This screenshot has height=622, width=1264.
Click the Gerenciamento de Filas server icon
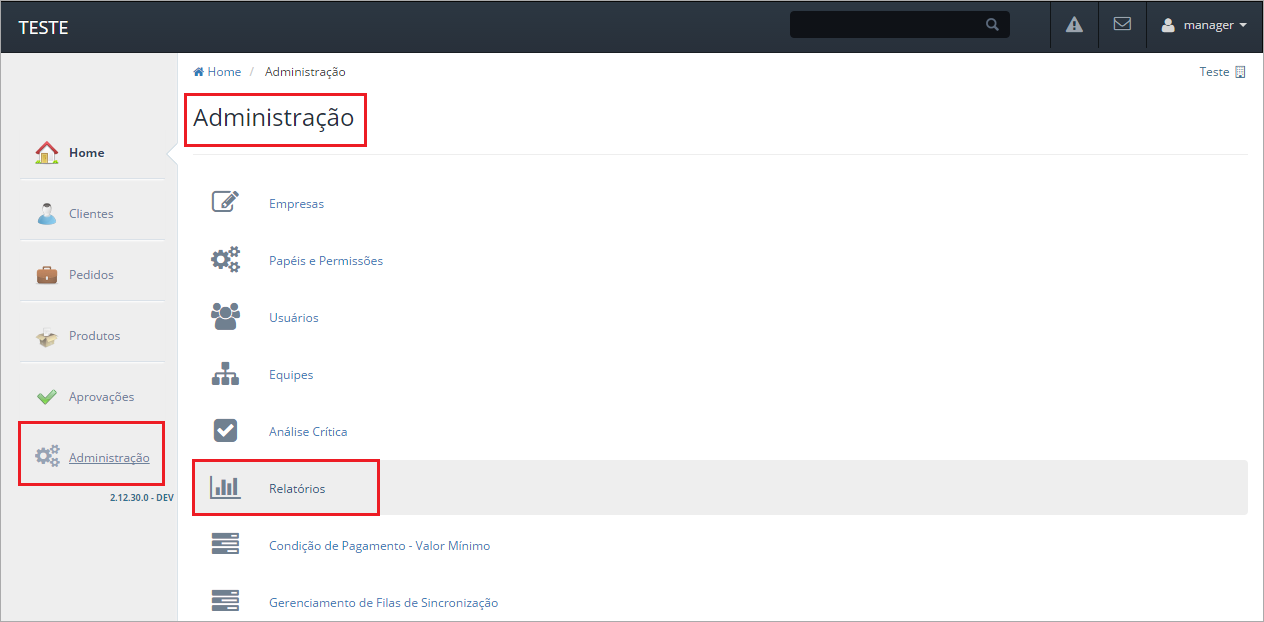click(225, 601)
